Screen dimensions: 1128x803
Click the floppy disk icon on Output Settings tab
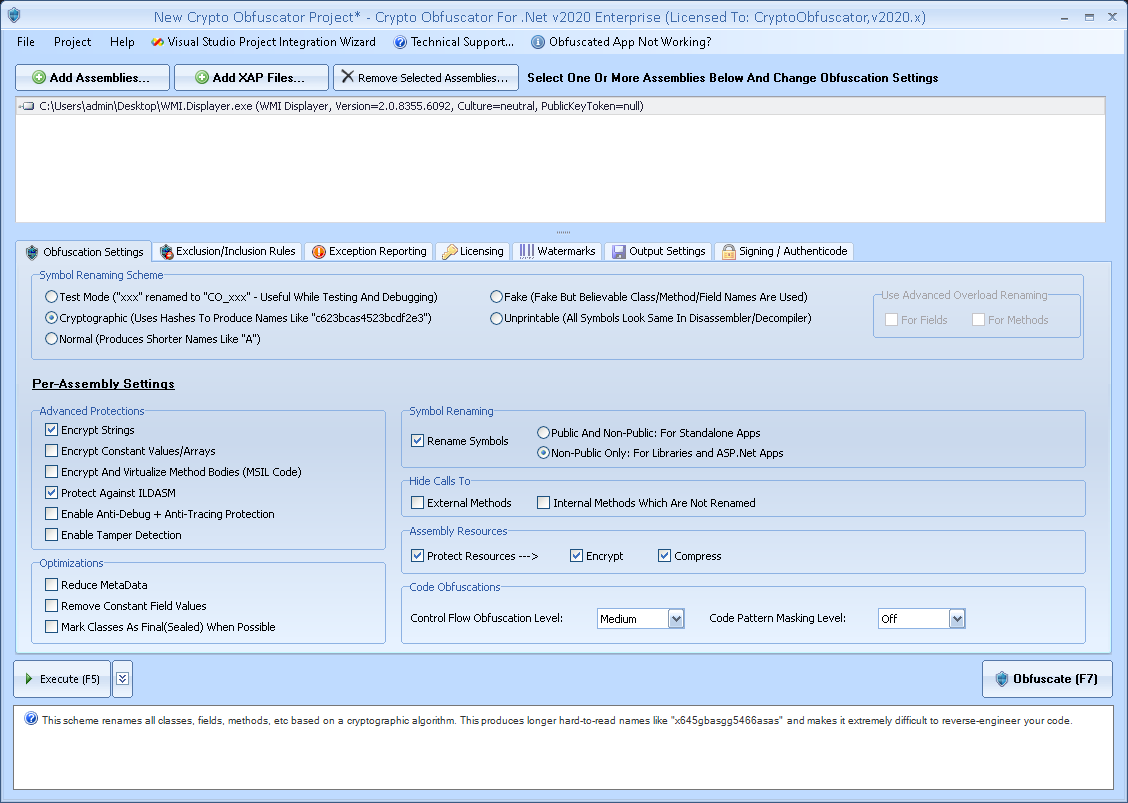point(619,252)
